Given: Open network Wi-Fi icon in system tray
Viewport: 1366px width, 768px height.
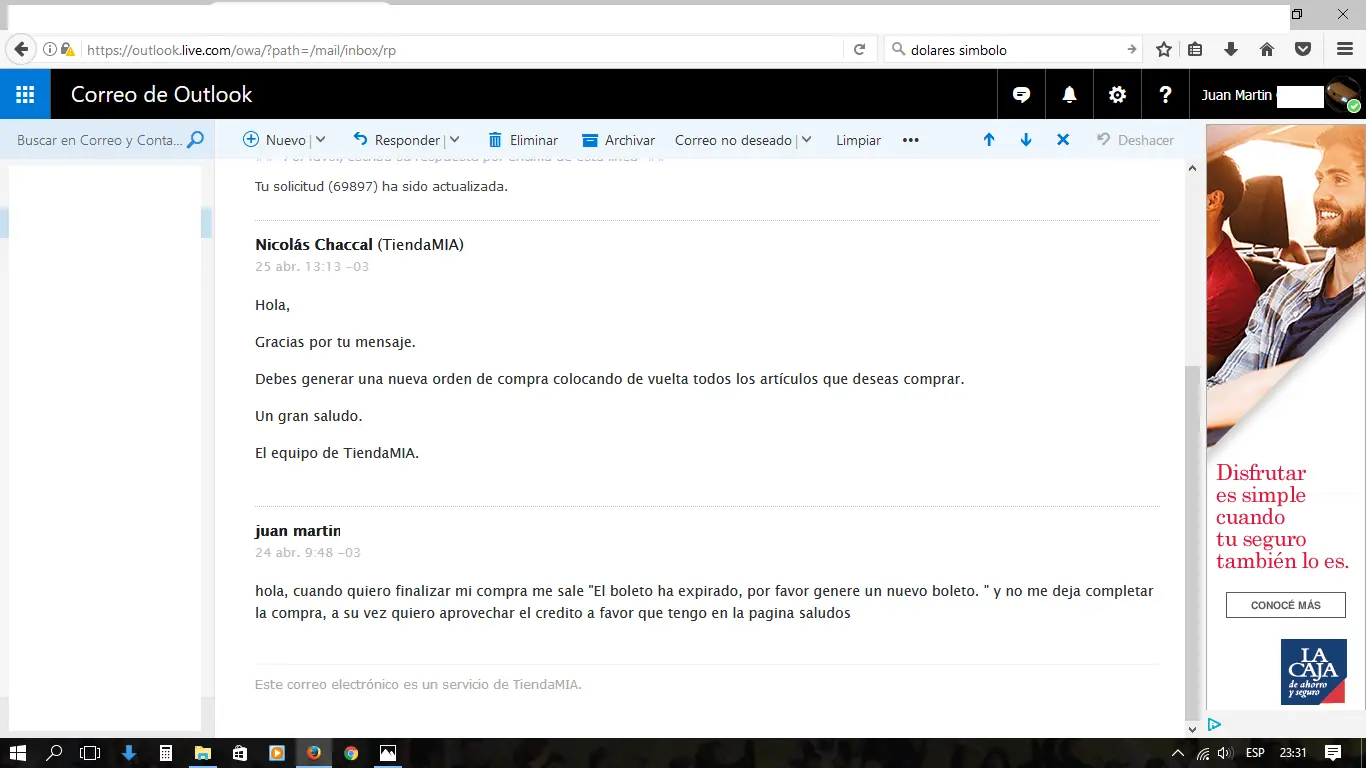Looking at the screenshot, I should pyautogui.click(x=1203, y=753).
